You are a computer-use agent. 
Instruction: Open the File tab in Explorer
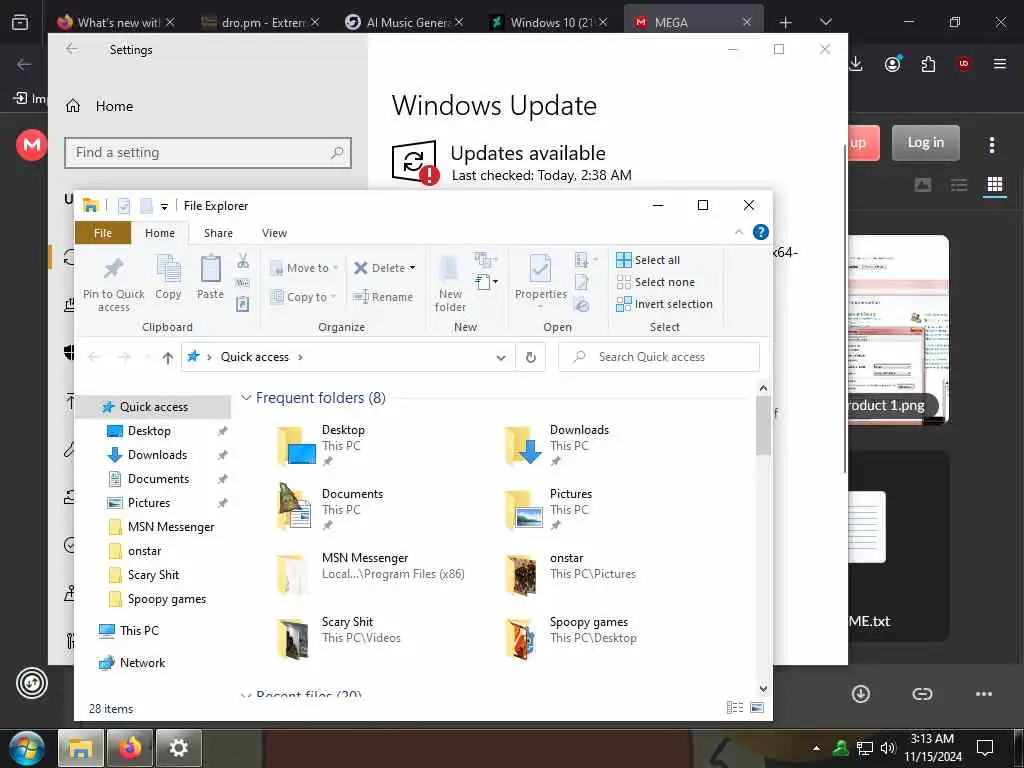click(103, 233)
